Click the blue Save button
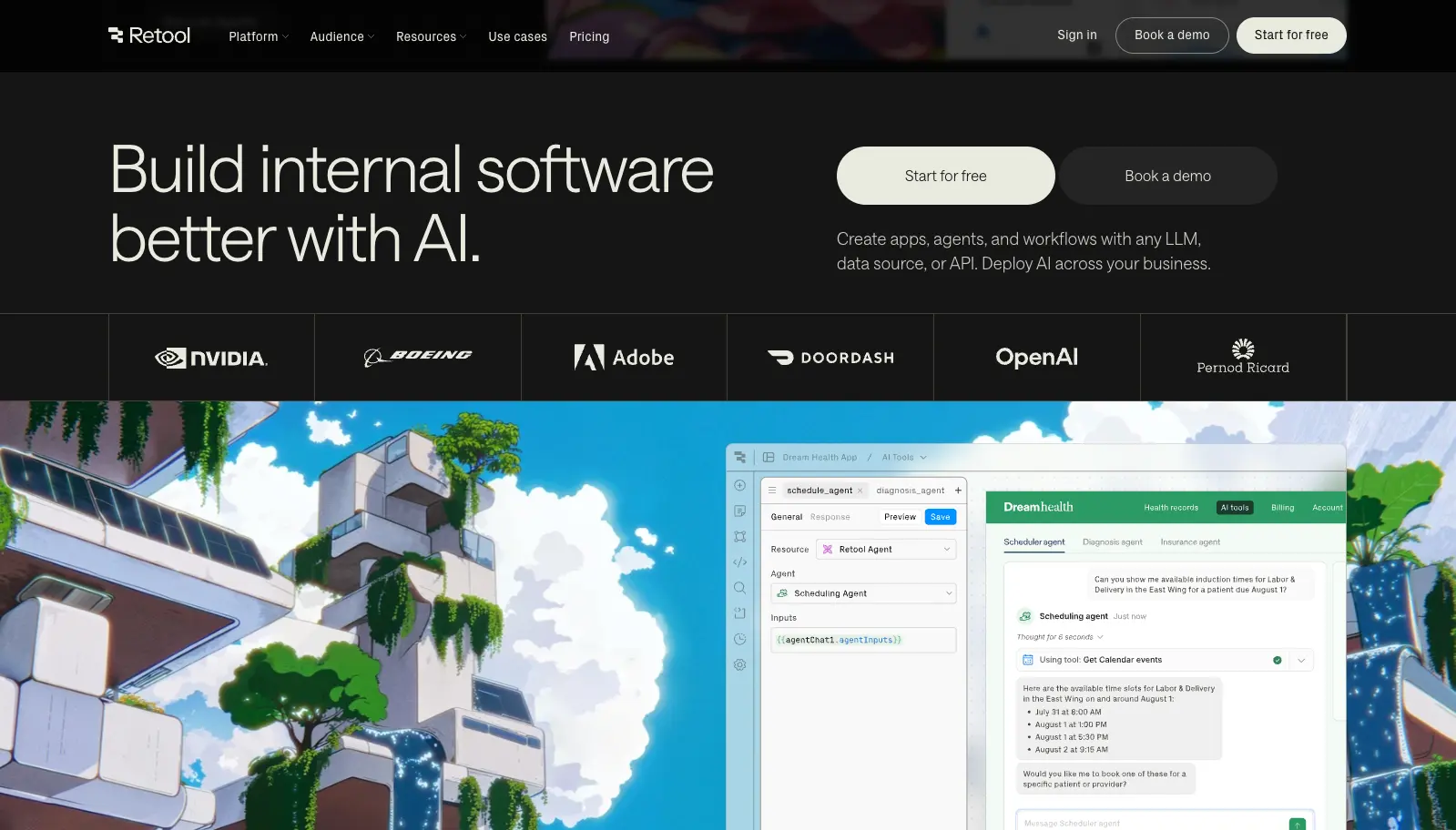 click(x=941, y=517)
